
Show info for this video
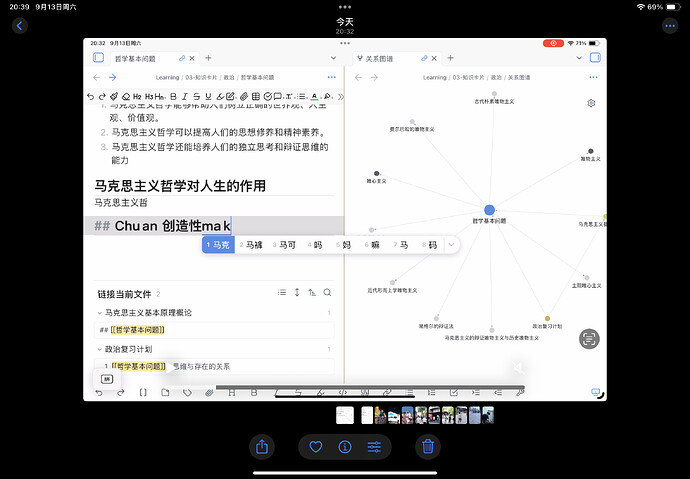point(345,447)
